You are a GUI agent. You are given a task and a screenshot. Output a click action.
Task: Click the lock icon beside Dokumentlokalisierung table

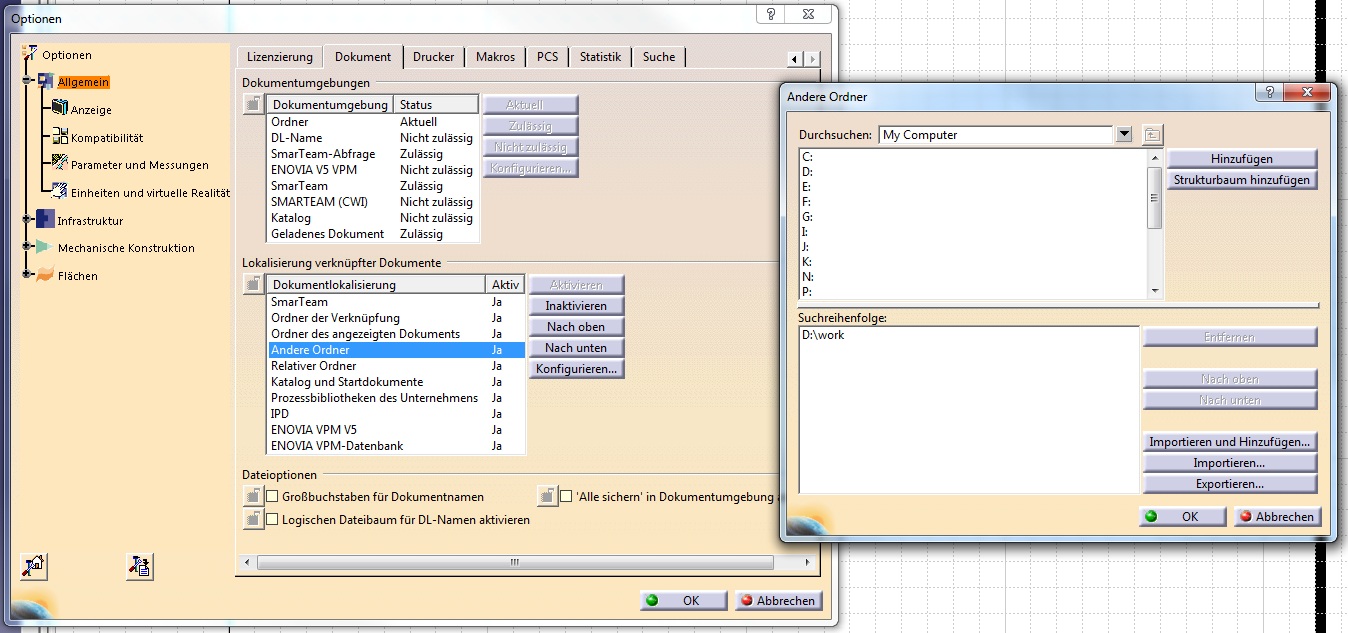253,285
